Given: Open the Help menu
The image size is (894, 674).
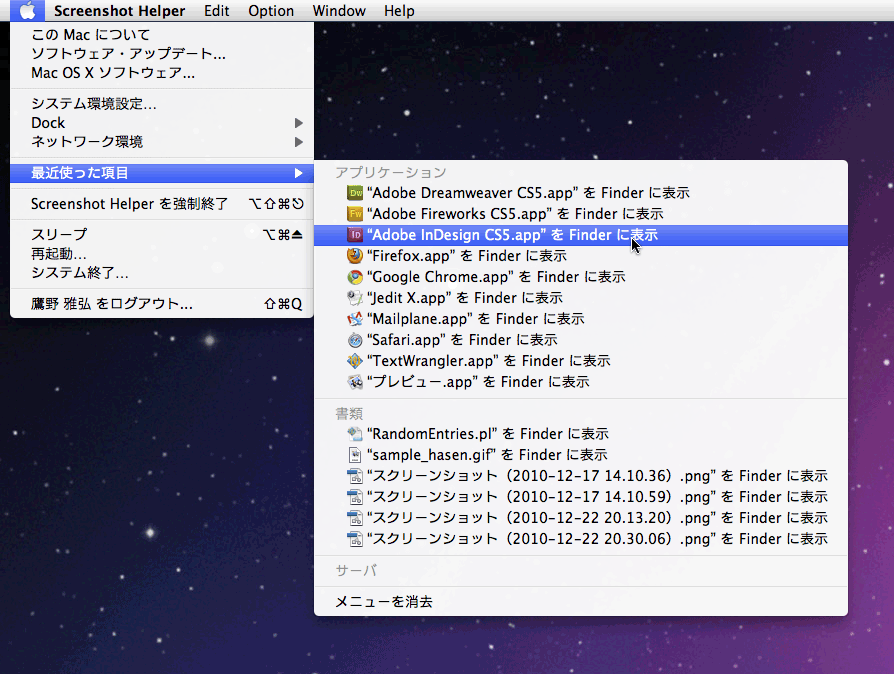Looking at the screenshot, I should (x=399, y=11).
